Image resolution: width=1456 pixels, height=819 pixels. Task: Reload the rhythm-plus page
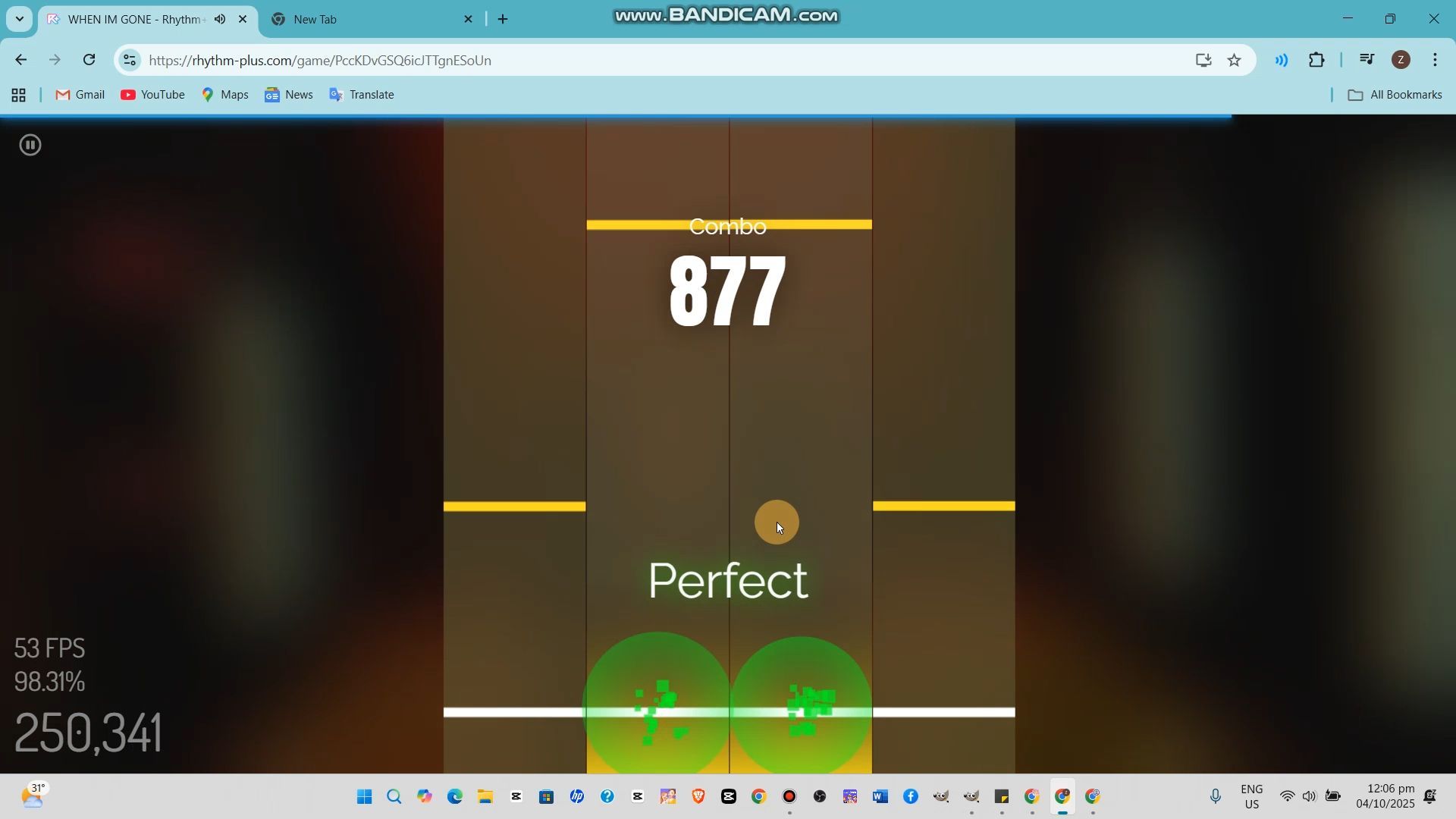pos(89,60)
